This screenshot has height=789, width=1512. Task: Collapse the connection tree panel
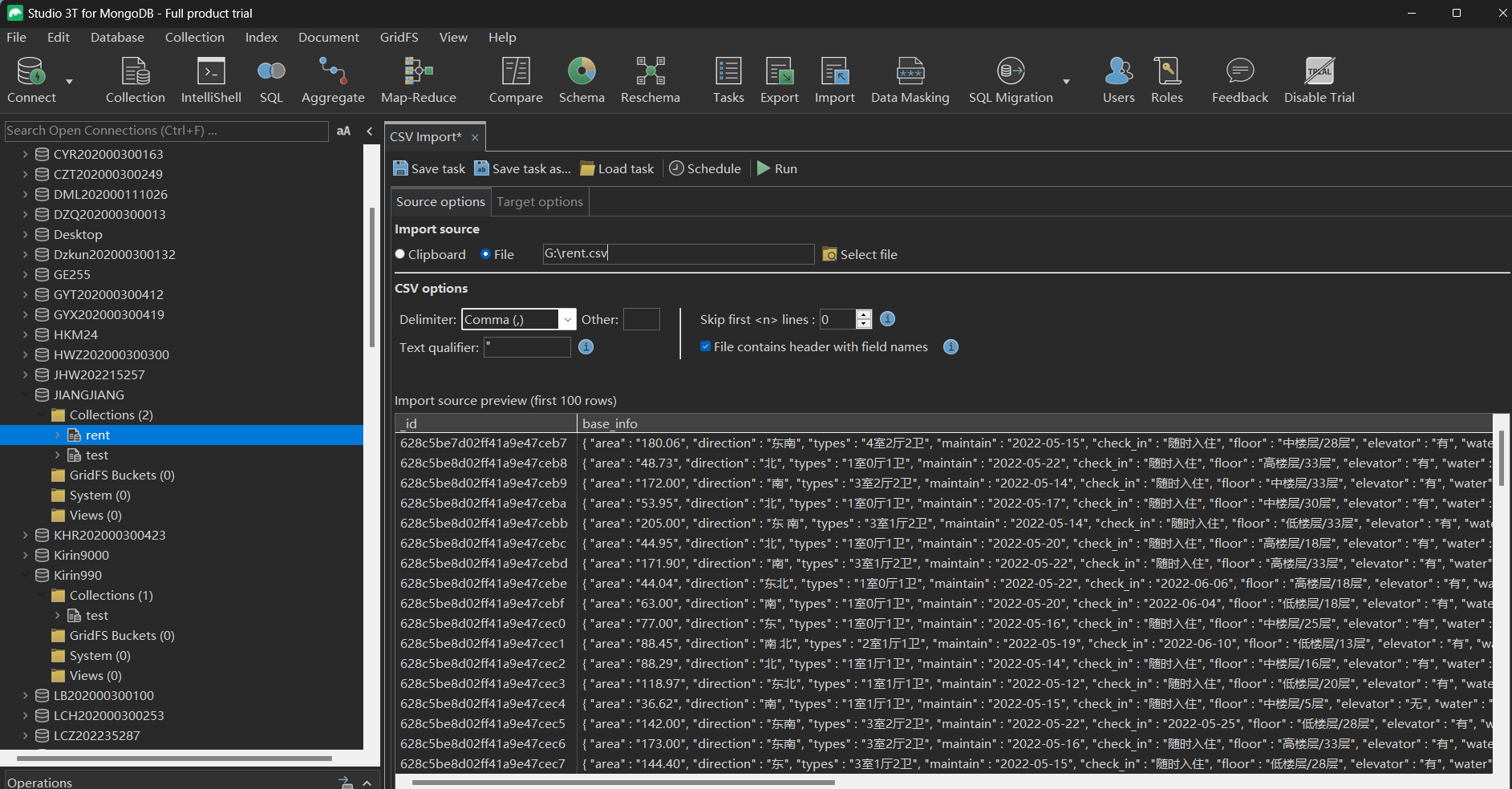369,131
